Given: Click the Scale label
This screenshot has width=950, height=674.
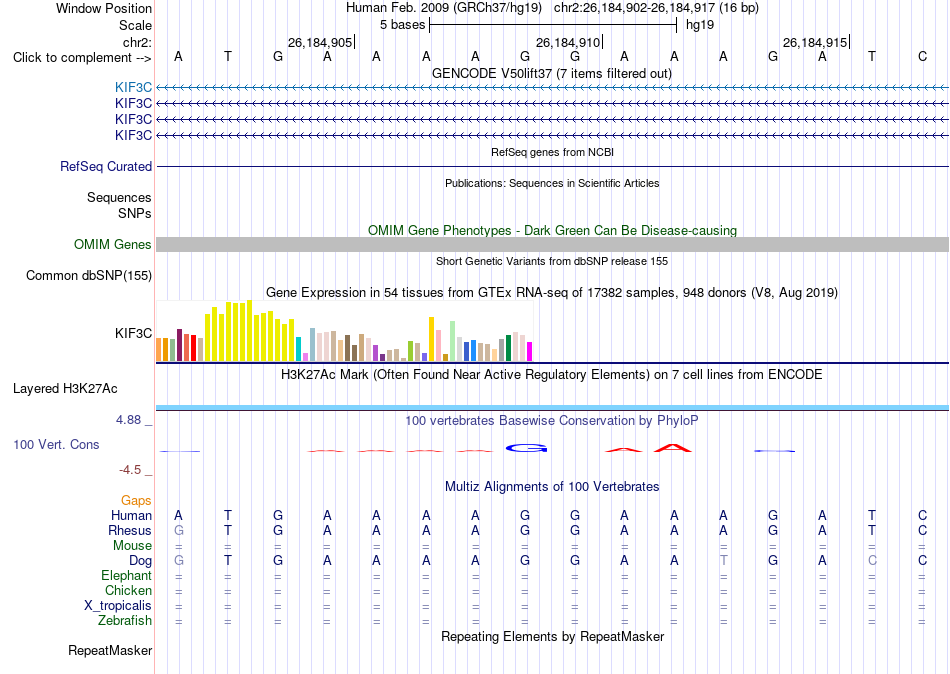Looking at the screenshot, I should pyautogui.click(x=135, y=25).
